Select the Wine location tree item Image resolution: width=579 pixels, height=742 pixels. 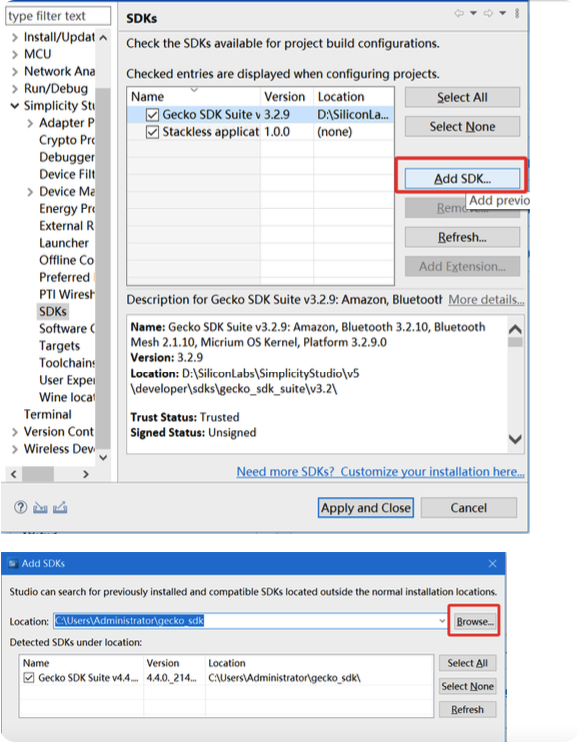click(x=67, y=397)
